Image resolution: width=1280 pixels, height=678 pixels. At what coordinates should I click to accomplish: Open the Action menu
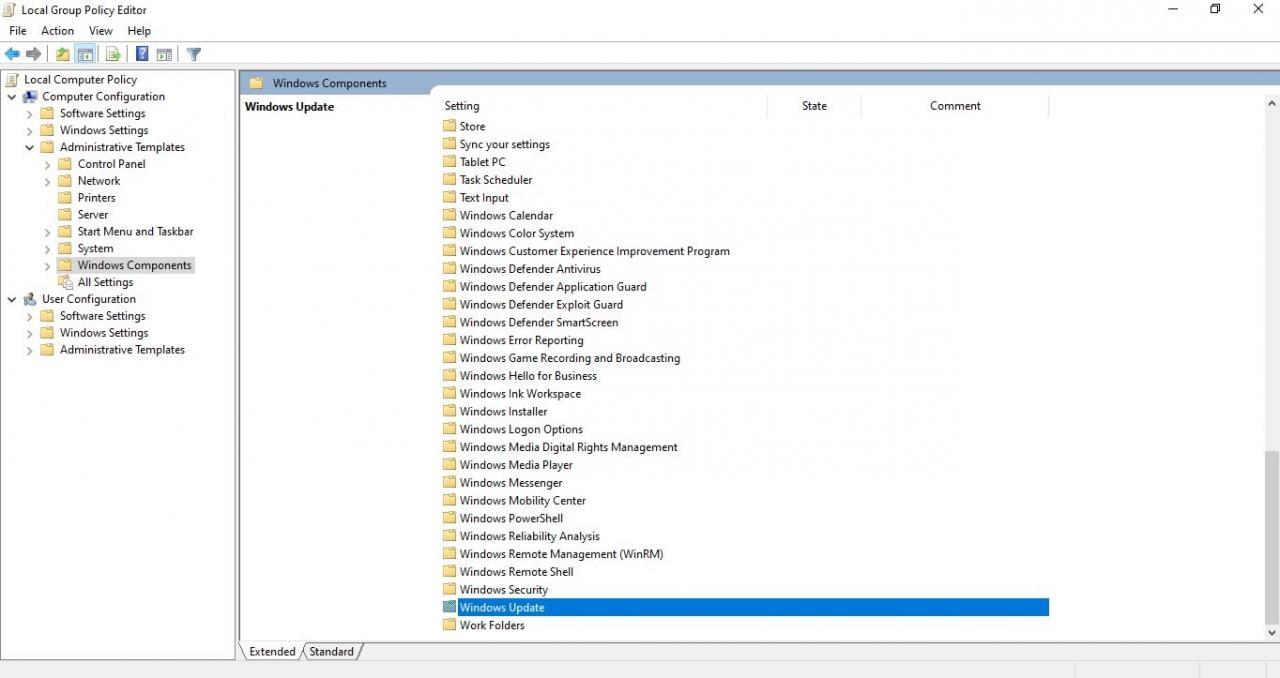pyautogui.click(x=57, y=31)
